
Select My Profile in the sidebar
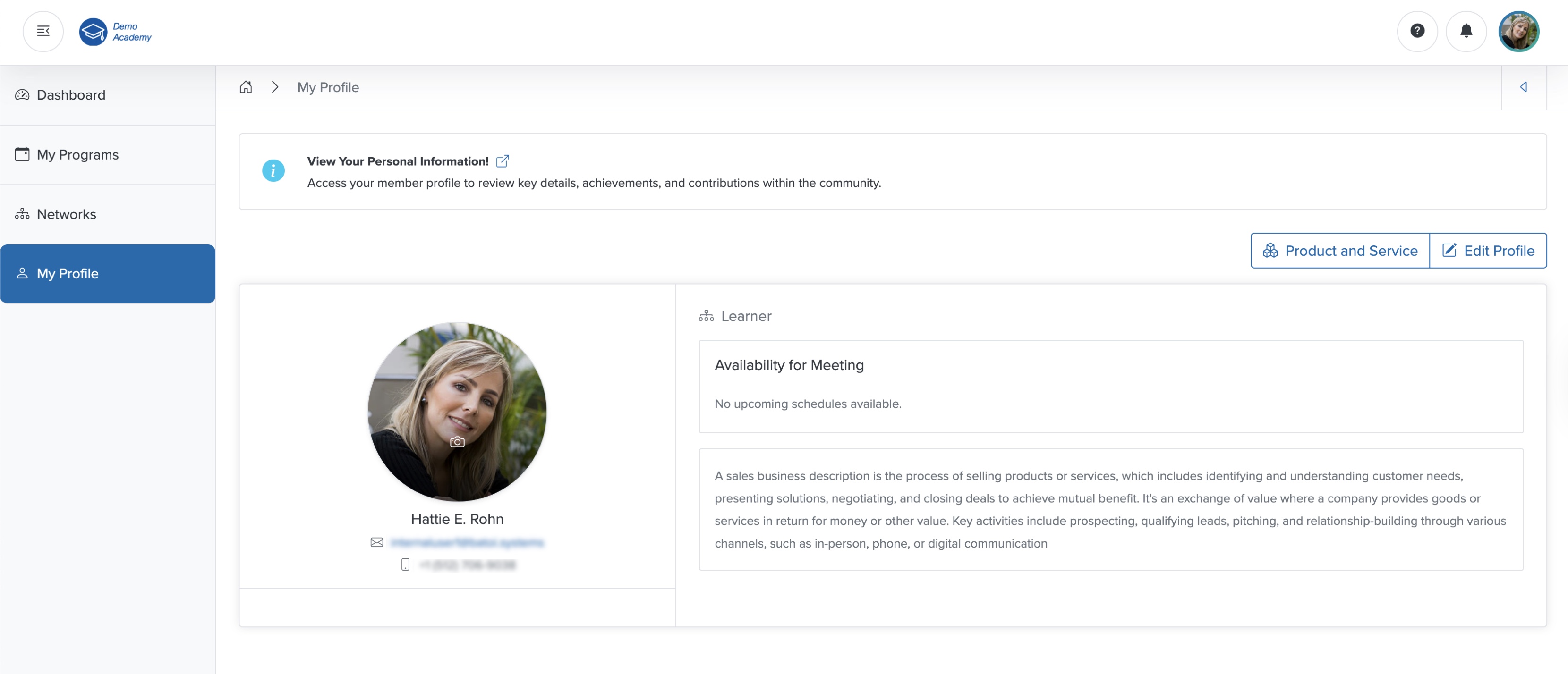[x=67, y=273]
